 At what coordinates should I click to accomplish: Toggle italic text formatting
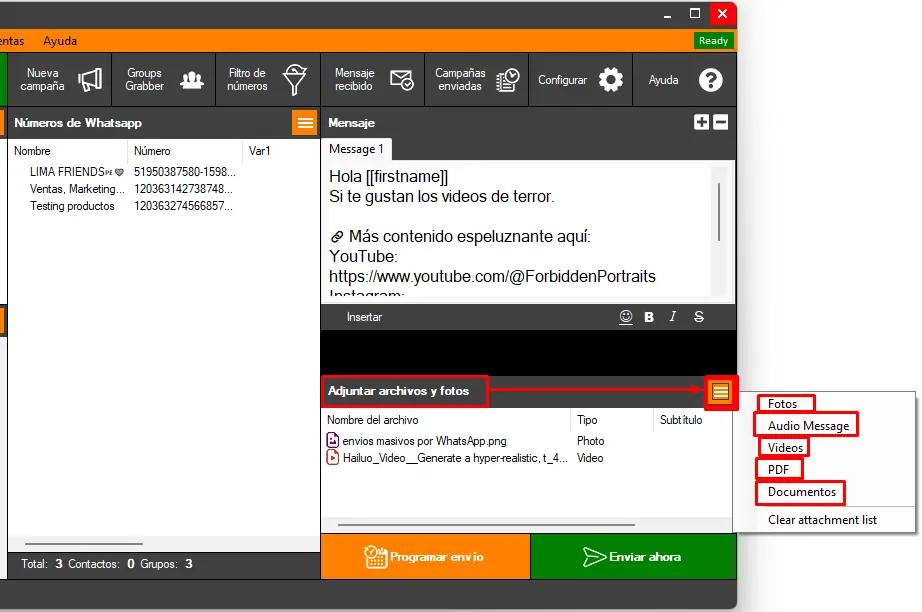tap(673, 317)
